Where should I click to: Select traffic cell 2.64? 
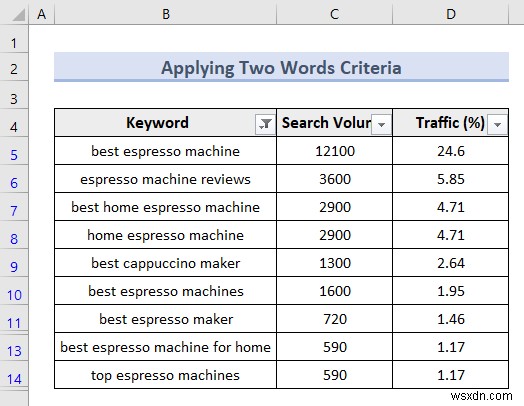coord(450,263)
